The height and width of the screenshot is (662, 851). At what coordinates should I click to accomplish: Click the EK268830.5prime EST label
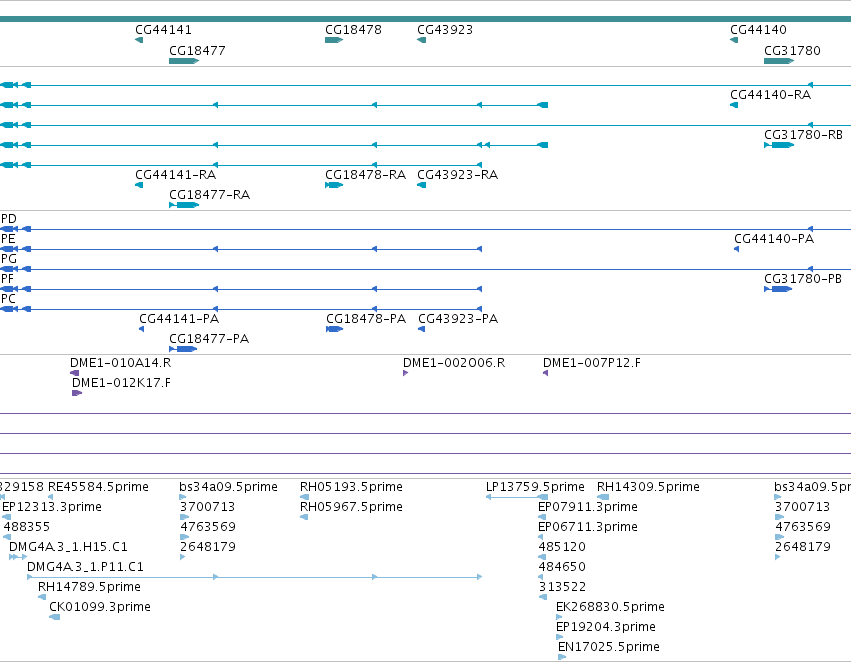coord(611,607)
